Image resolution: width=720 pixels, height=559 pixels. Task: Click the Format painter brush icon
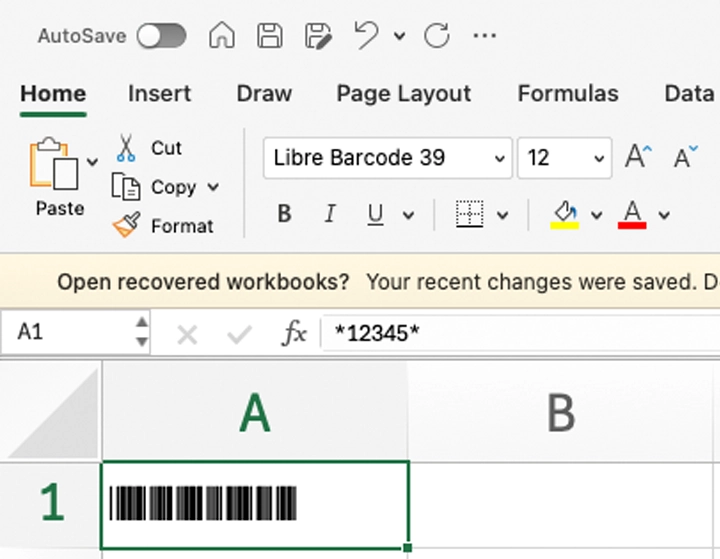pos(127,225)
